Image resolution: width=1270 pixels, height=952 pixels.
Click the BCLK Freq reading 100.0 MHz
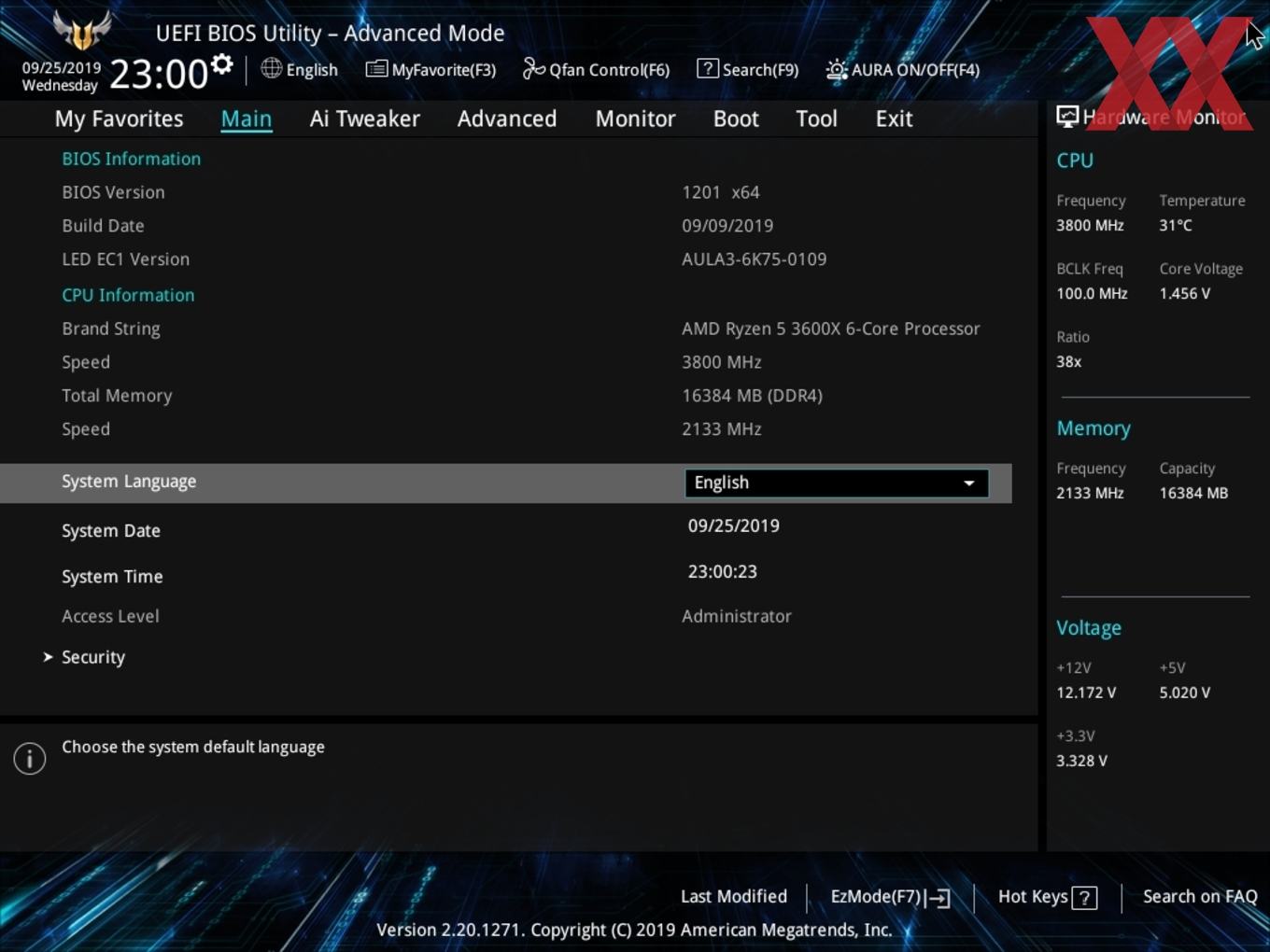(1092, 294)
